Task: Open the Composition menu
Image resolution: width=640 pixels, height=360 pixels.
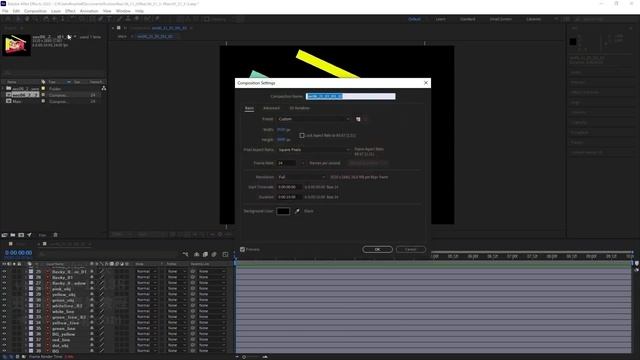Action: (35, 11)
